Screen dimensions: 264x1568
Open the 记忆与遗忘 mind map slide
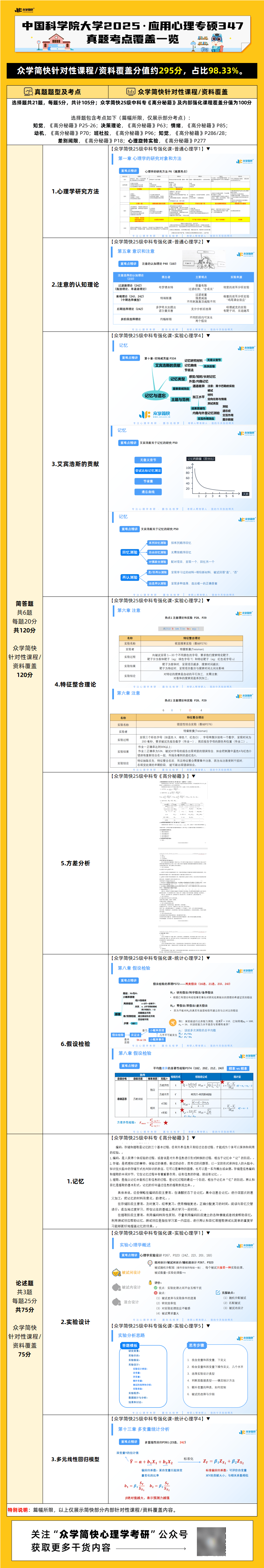(x=183, y=382)
